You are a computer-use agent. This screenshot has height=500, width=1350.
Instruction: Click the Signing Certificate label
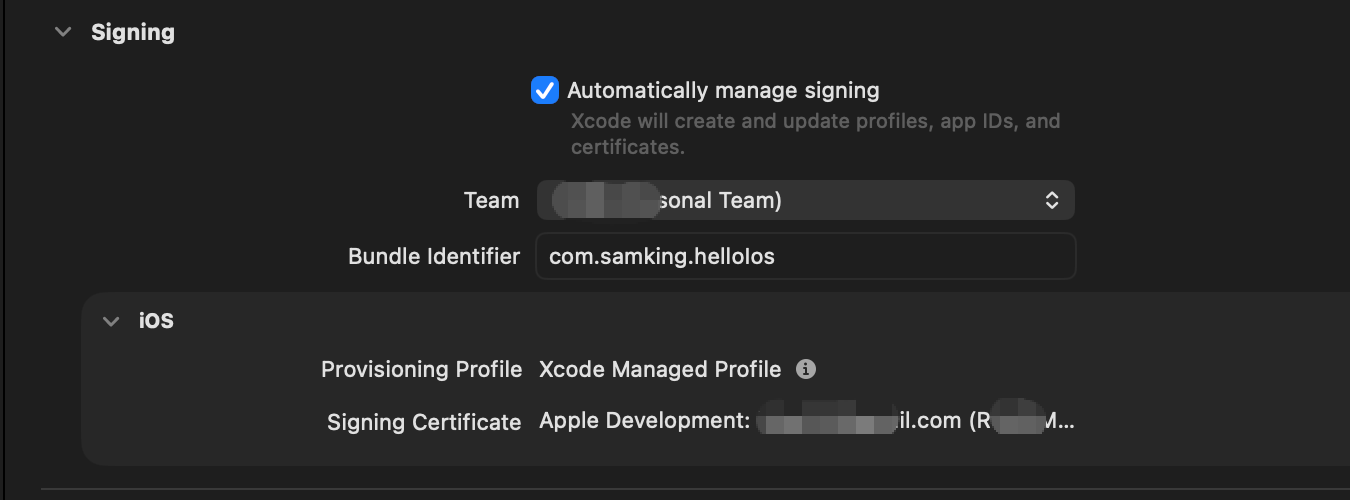424,422
